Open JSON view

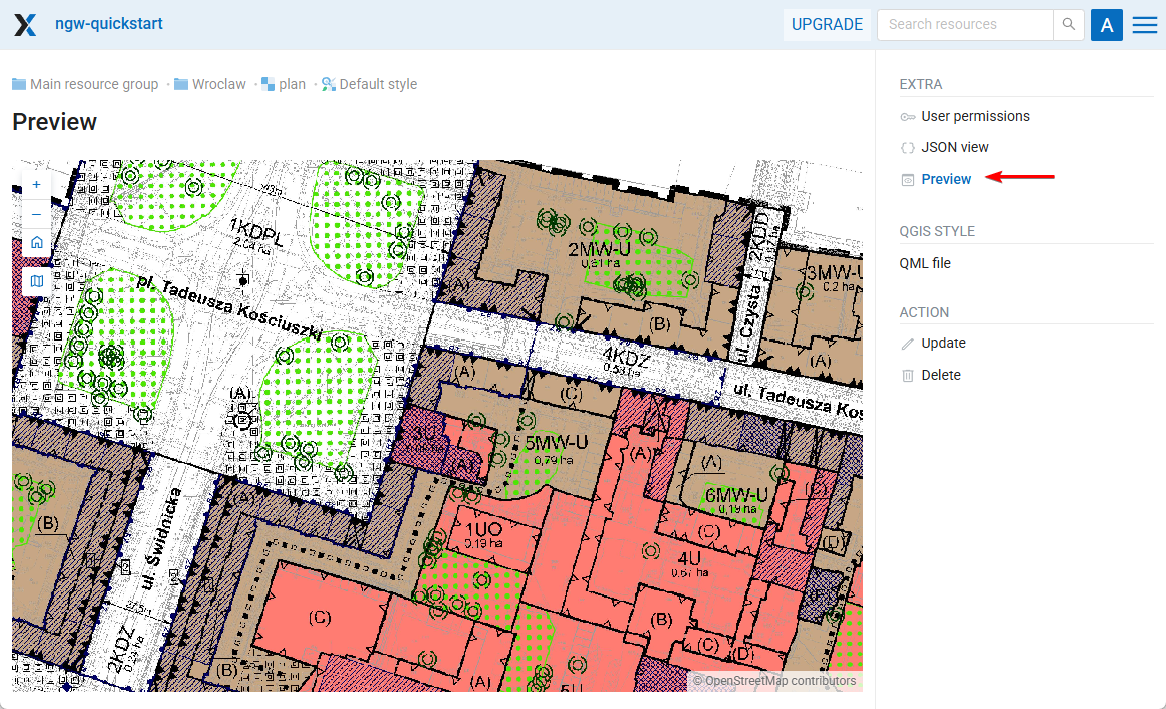954,147
